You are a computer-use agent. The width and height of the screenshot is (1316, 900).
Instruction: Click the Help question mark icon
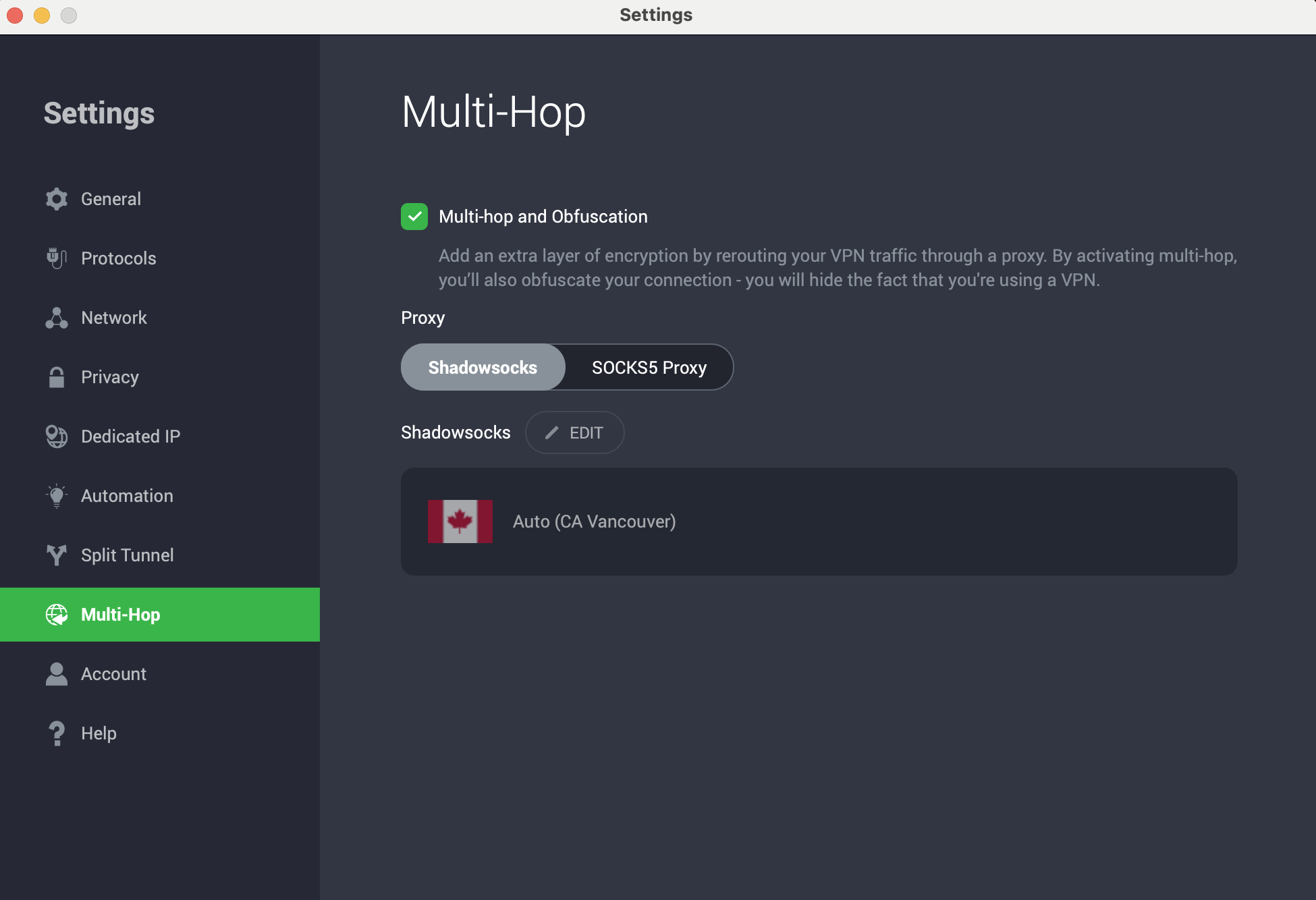pos(57,733)
